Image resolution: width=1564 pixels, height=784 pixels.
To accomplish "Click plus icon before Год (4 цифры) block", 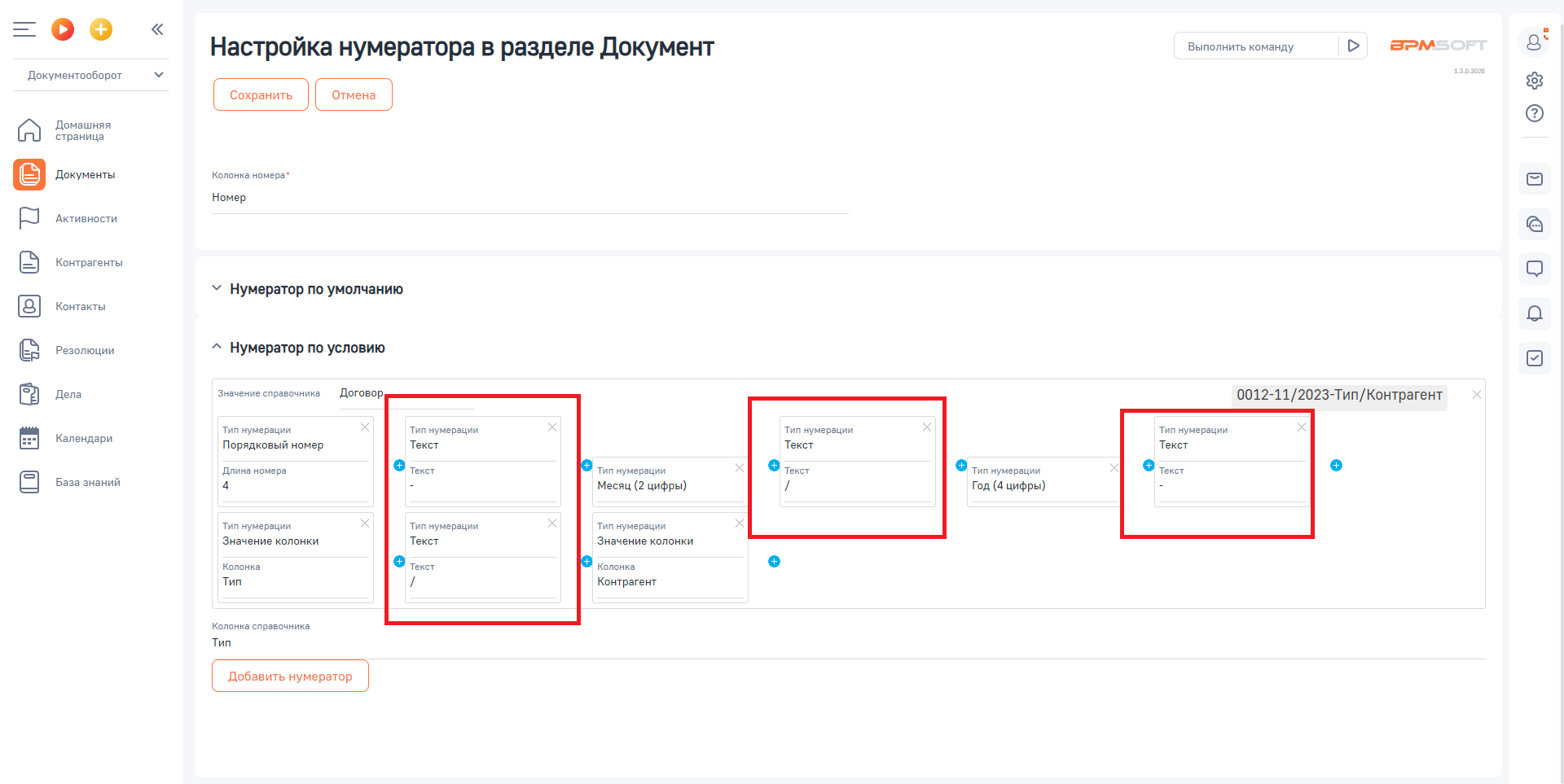I will click(x=961, y=466).
